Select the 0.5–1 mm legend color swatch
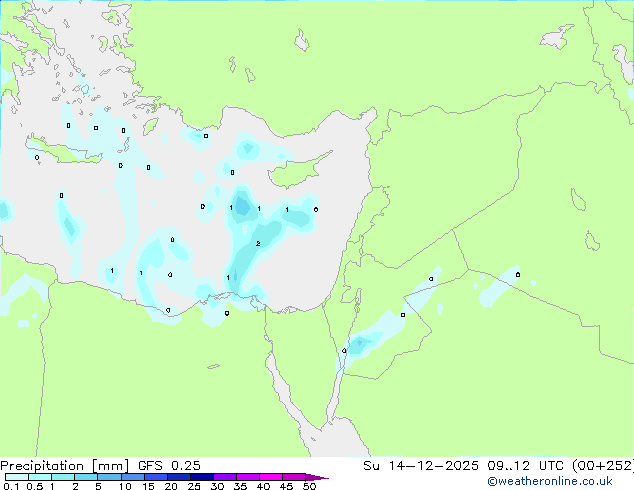This screenshot has height=490, width=634. (x=40, y=477)
